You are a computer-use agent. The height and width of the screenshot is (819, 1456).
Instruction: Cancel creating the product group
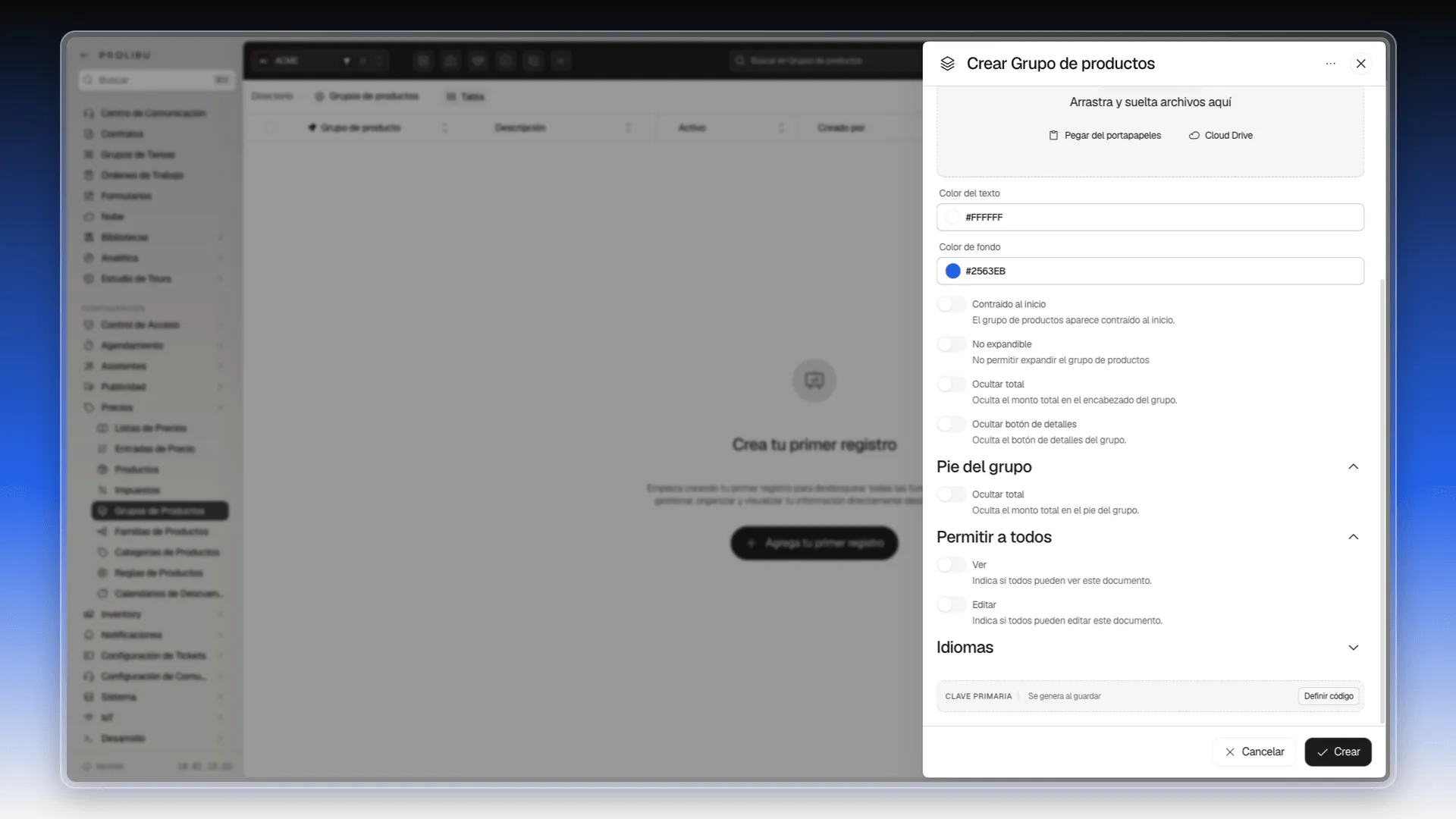[x=1254, y=752]
